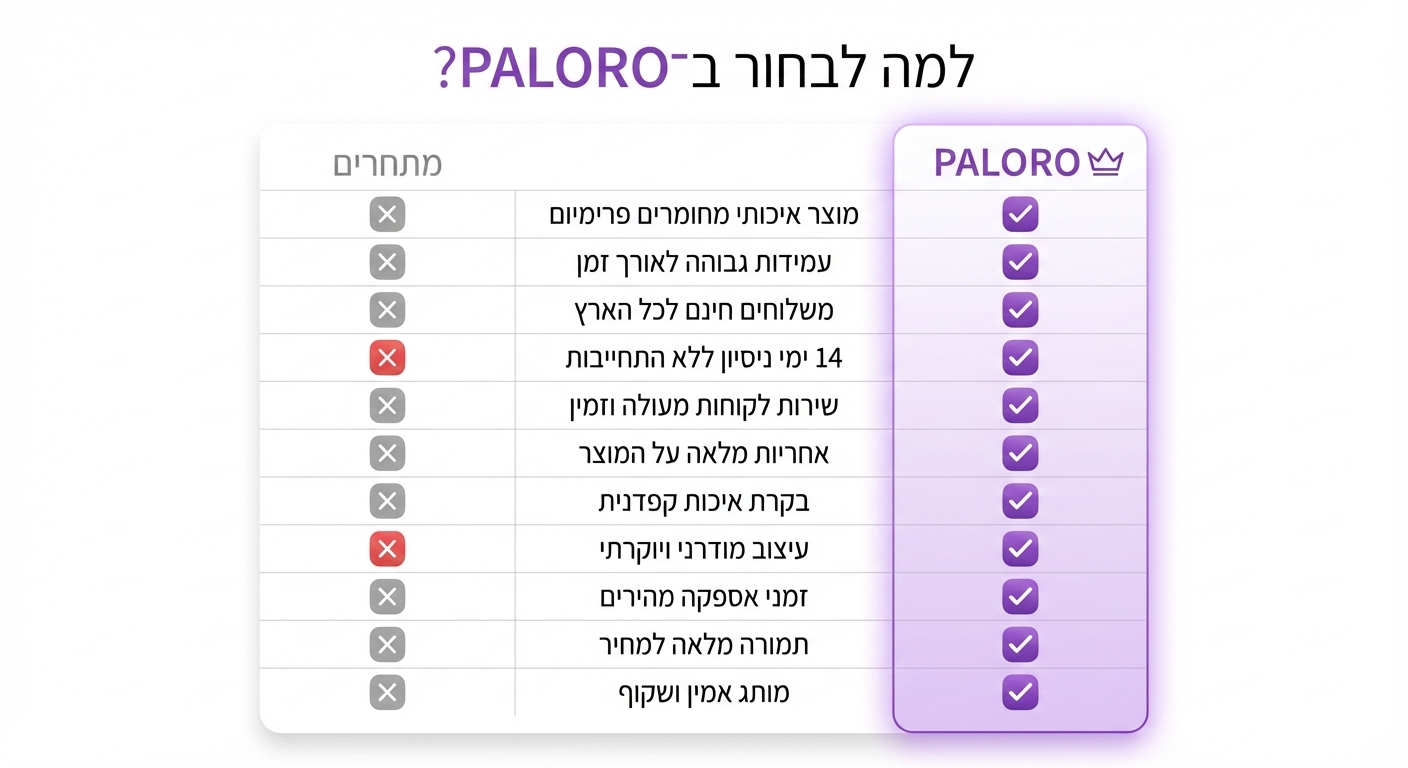Click the משלוחים חינם לכל הארץ label

click(x=704, y=311)
